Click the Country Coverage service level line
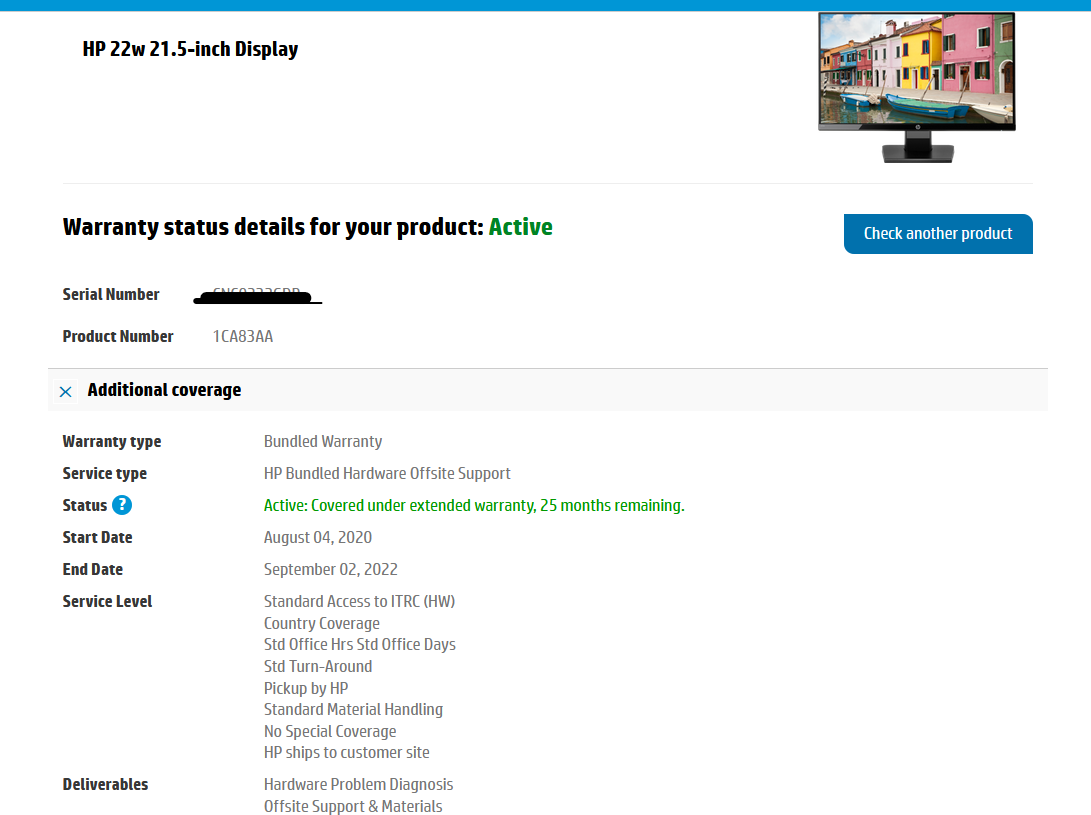Image resolution: width=1091 pixels, height=815 pixels. tap(321, 623)
